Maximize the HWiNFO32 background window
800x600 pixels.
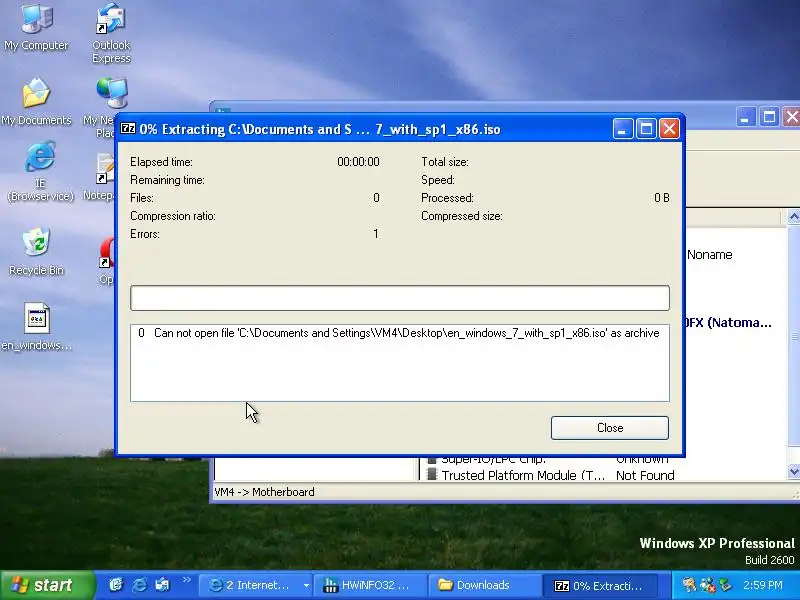coord(769,117)
